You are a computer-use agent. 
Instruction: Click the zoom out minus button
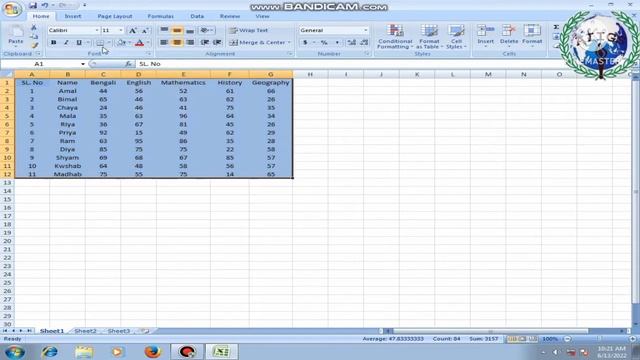click(x=567, y=339)
